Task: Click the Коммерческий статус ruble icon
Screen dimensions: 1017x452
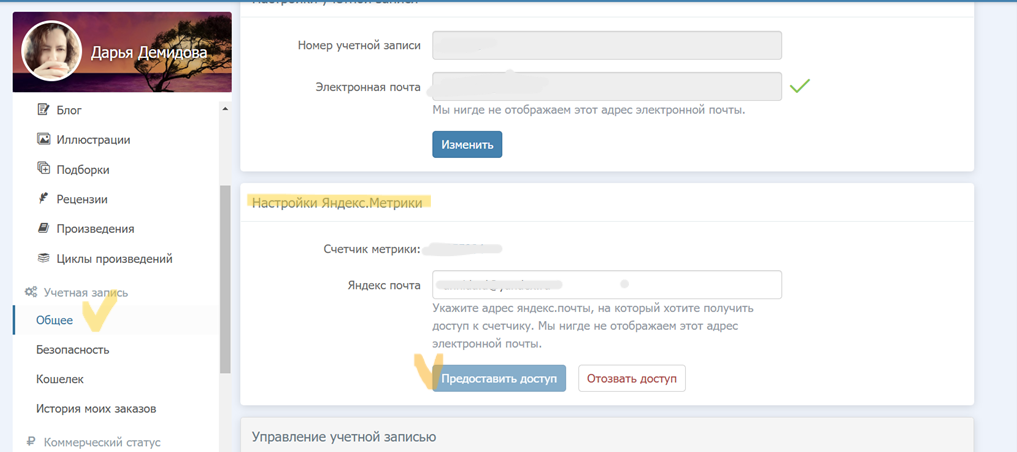Action: pos(30,442)
